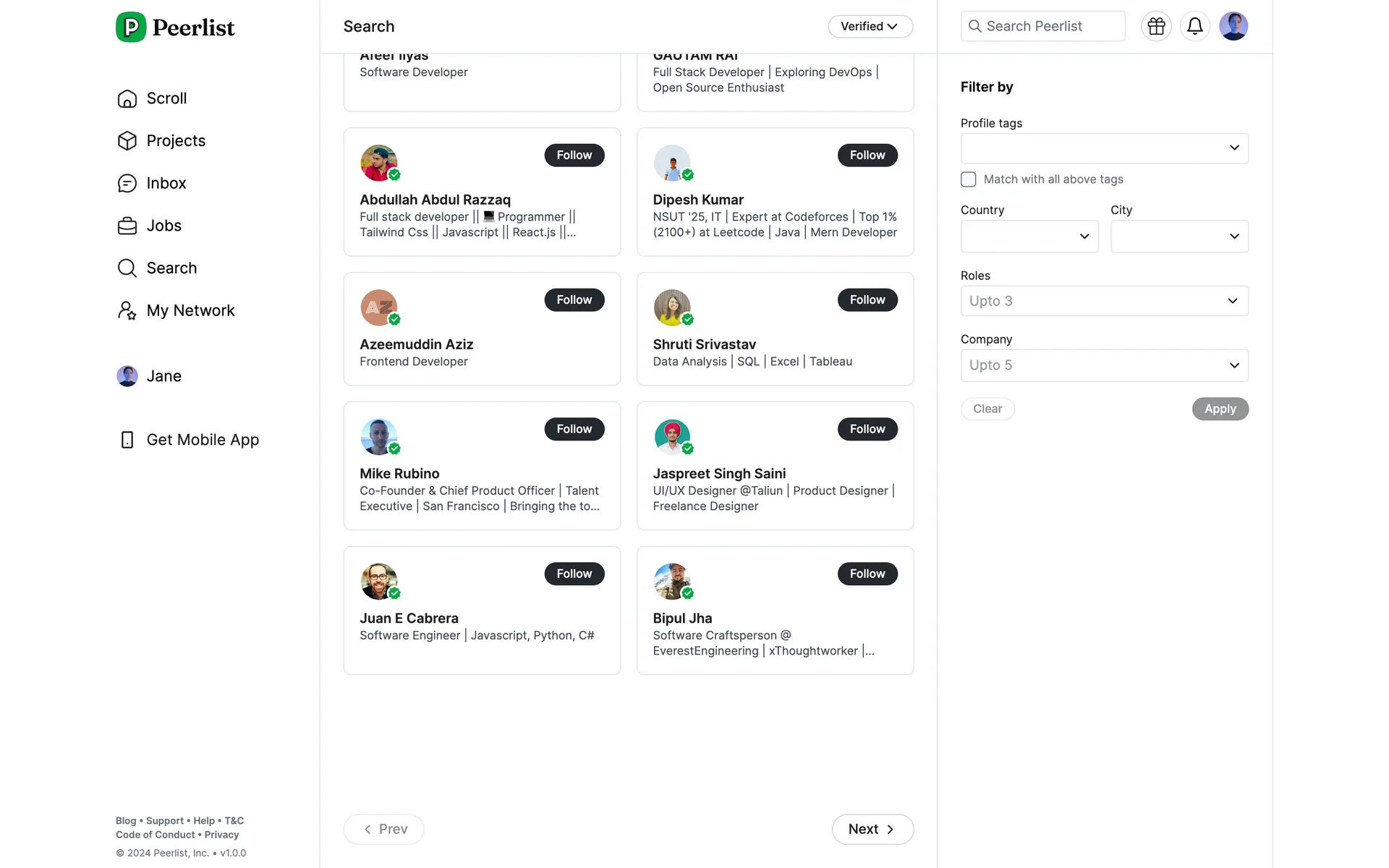
Task: Open the gift rewards icon
Action: click(x=1156, y=27)
